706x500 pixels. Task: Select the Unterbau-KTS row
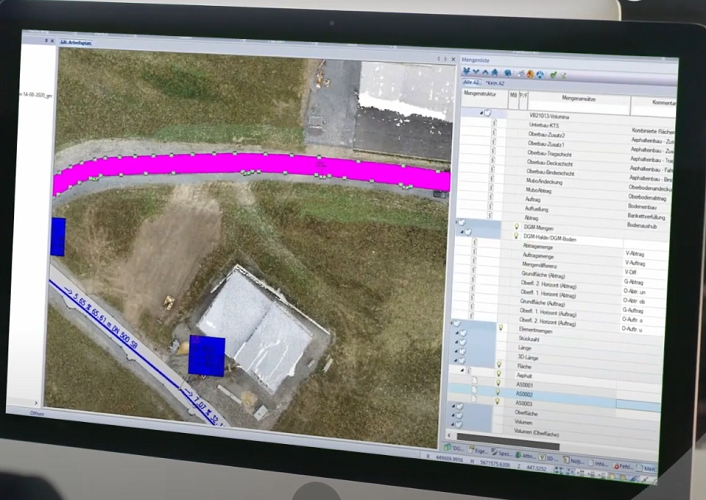[x=566, y=126]
